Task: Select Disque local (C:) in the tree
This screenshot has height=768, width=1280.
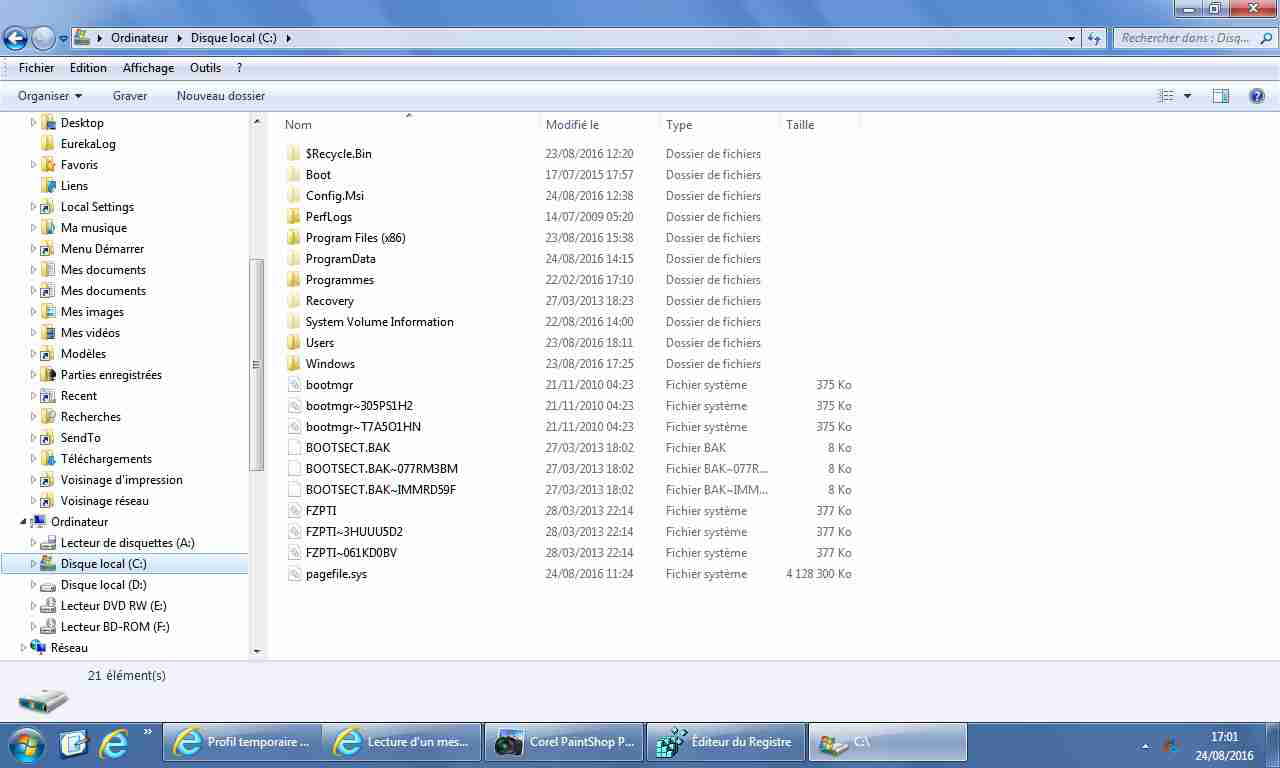Action: pos(104,563)
